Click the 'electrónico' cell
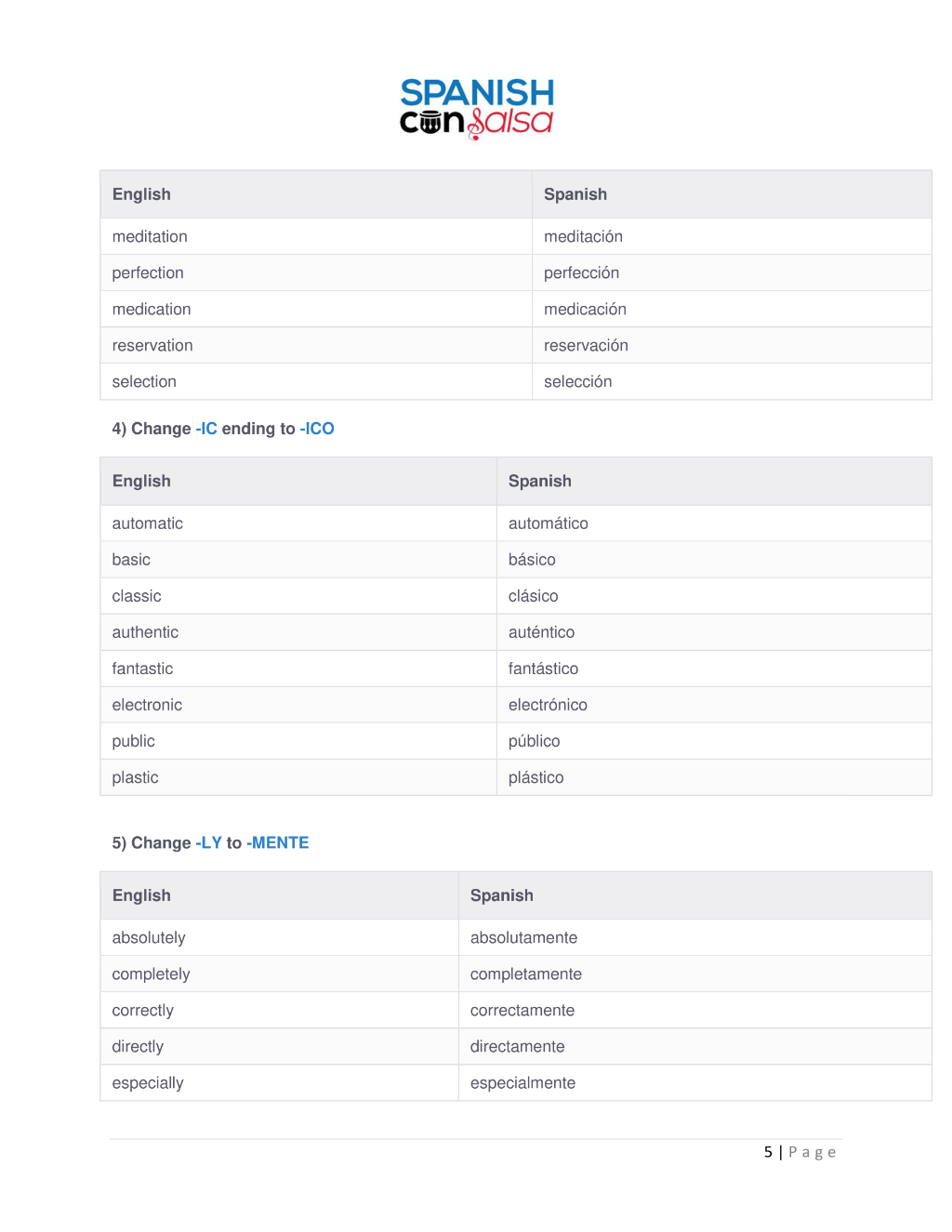 (x=714, y=705)
